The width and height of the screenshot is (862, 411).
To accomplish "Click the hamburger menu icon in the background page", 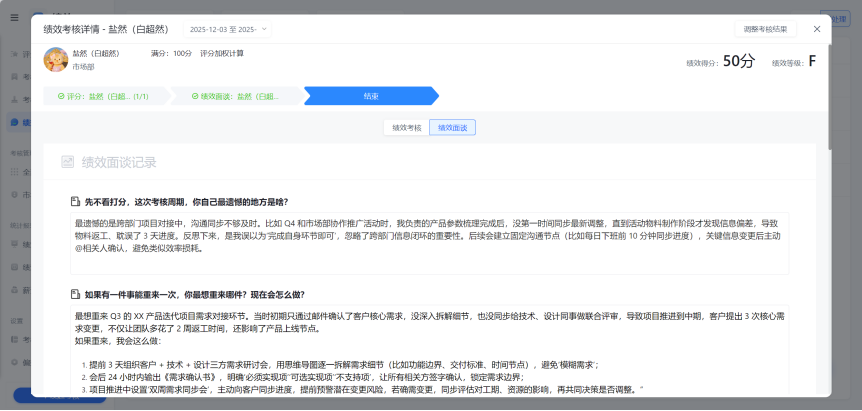I will pyautogui.click(x=15, y=18).
